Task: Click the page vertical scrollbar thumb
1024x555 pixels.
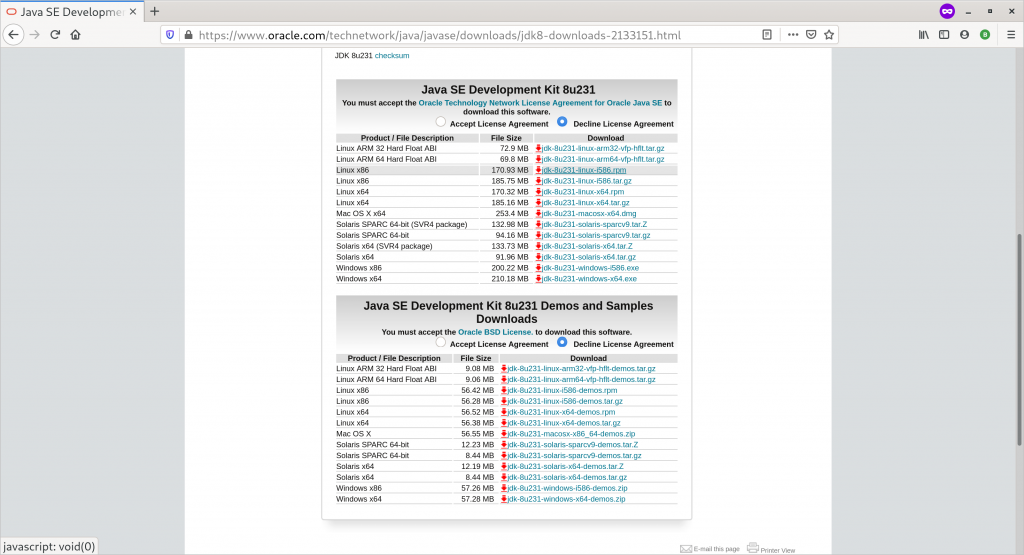Action: [x=1019, y=340]
